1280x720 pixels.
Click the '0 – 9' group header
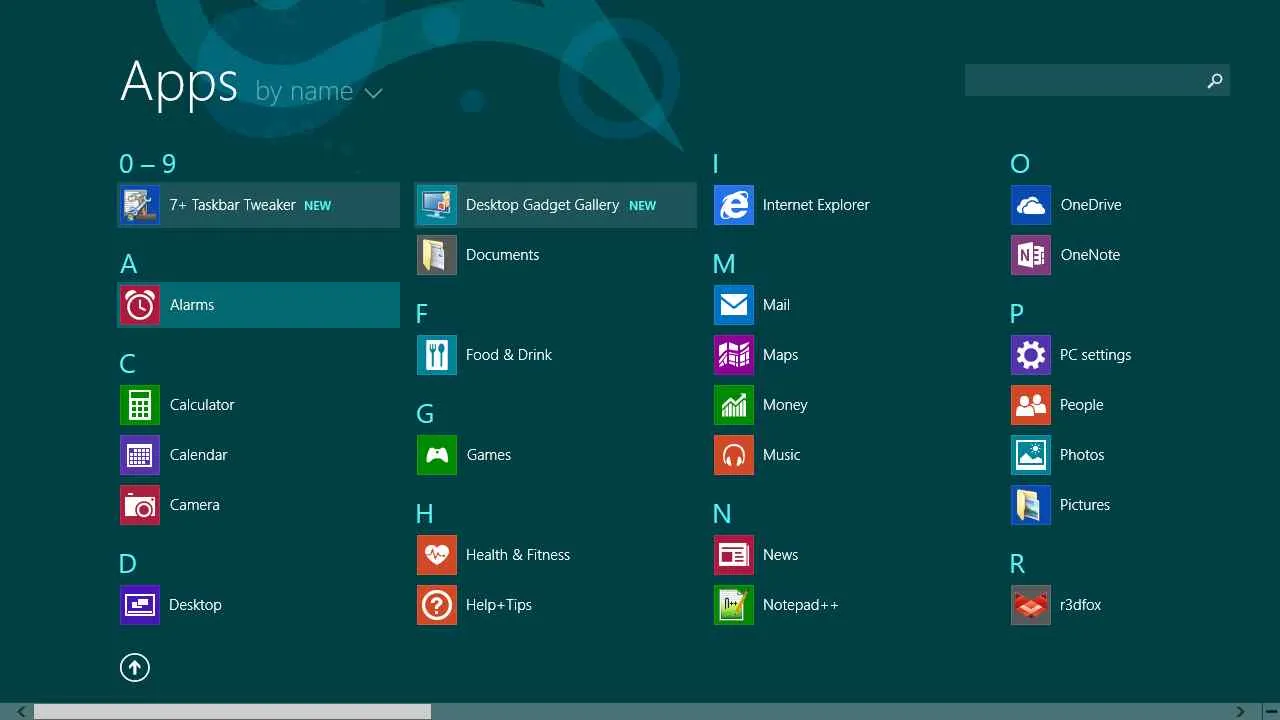[148, 163]
